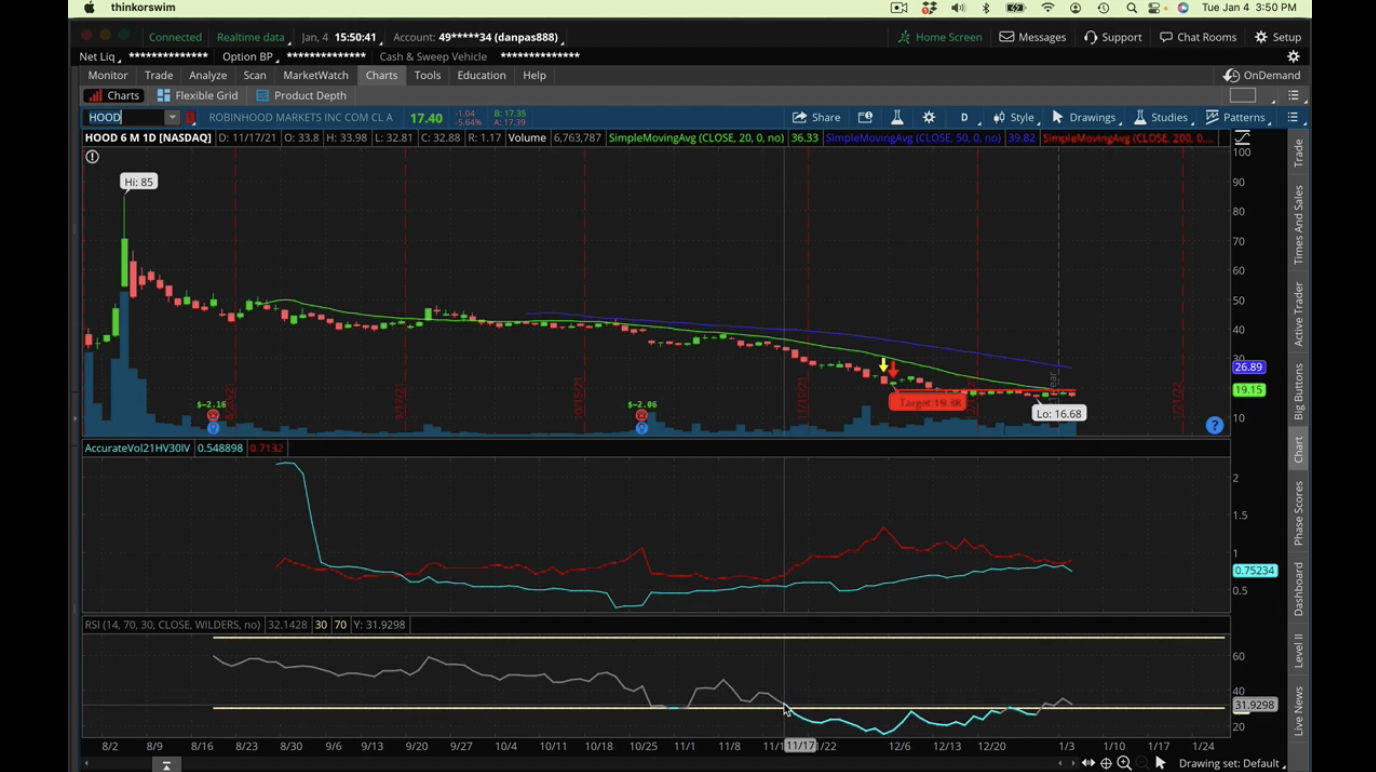
Task: Click the quick-time alert icon next to Share
Action: pos(865,117)
